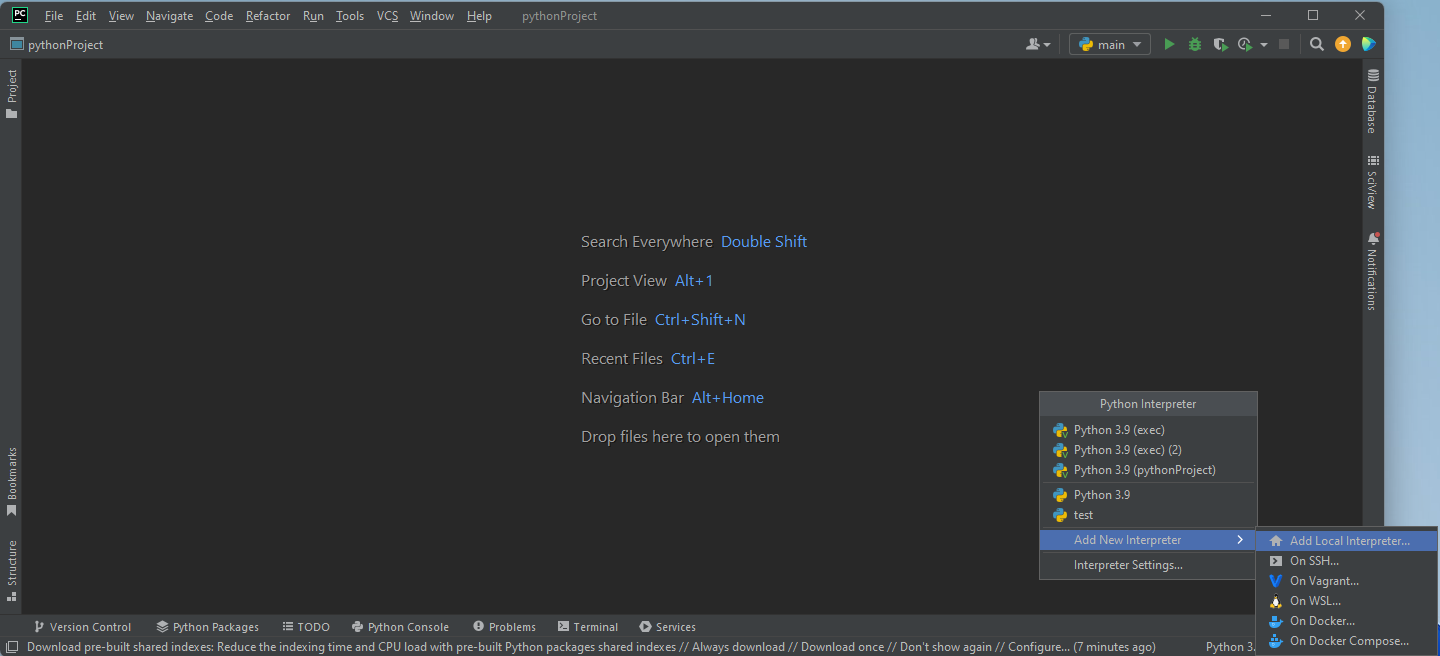The width and height of the screenshot is (1440, 656).
Task: Click the pythonProject navigation bar breadcrumb
Action: 65,44
